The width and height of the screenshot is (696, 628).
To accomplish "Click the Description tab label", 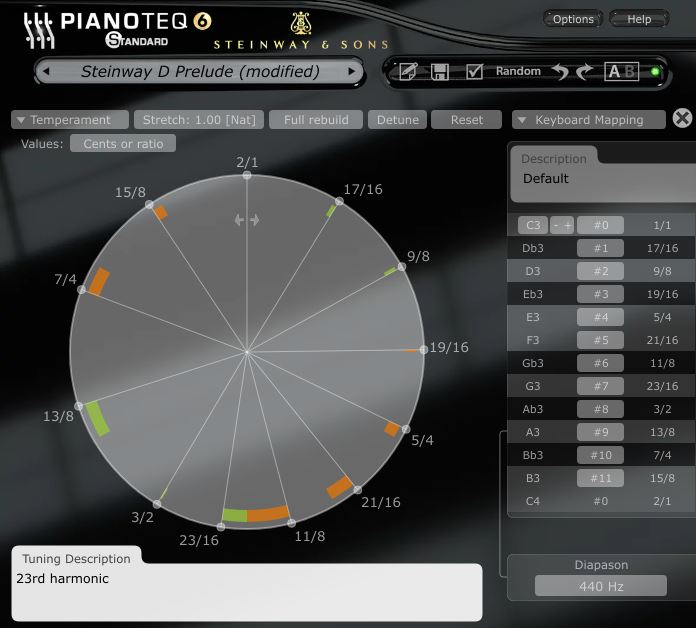I will pos(554,159).
